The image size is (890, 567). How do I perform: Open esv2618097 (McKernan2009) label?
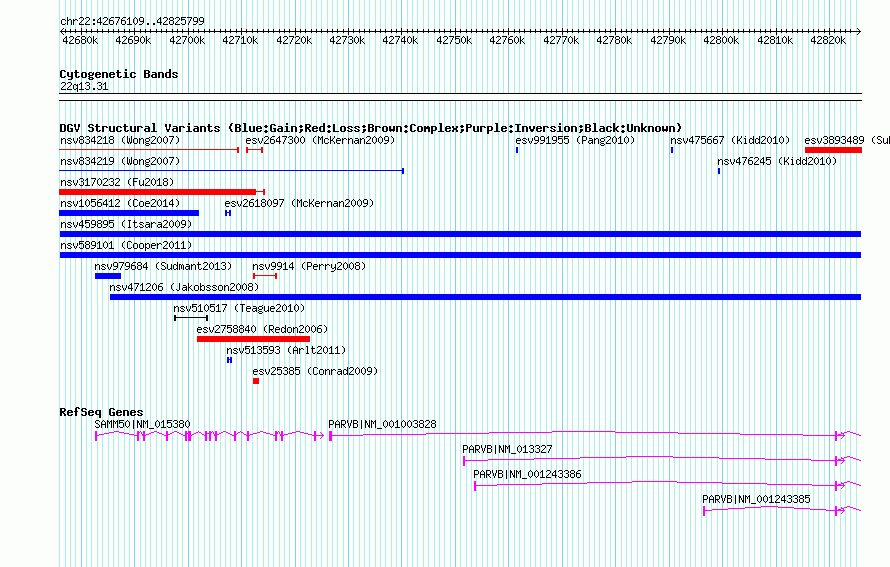pos(299,203)
